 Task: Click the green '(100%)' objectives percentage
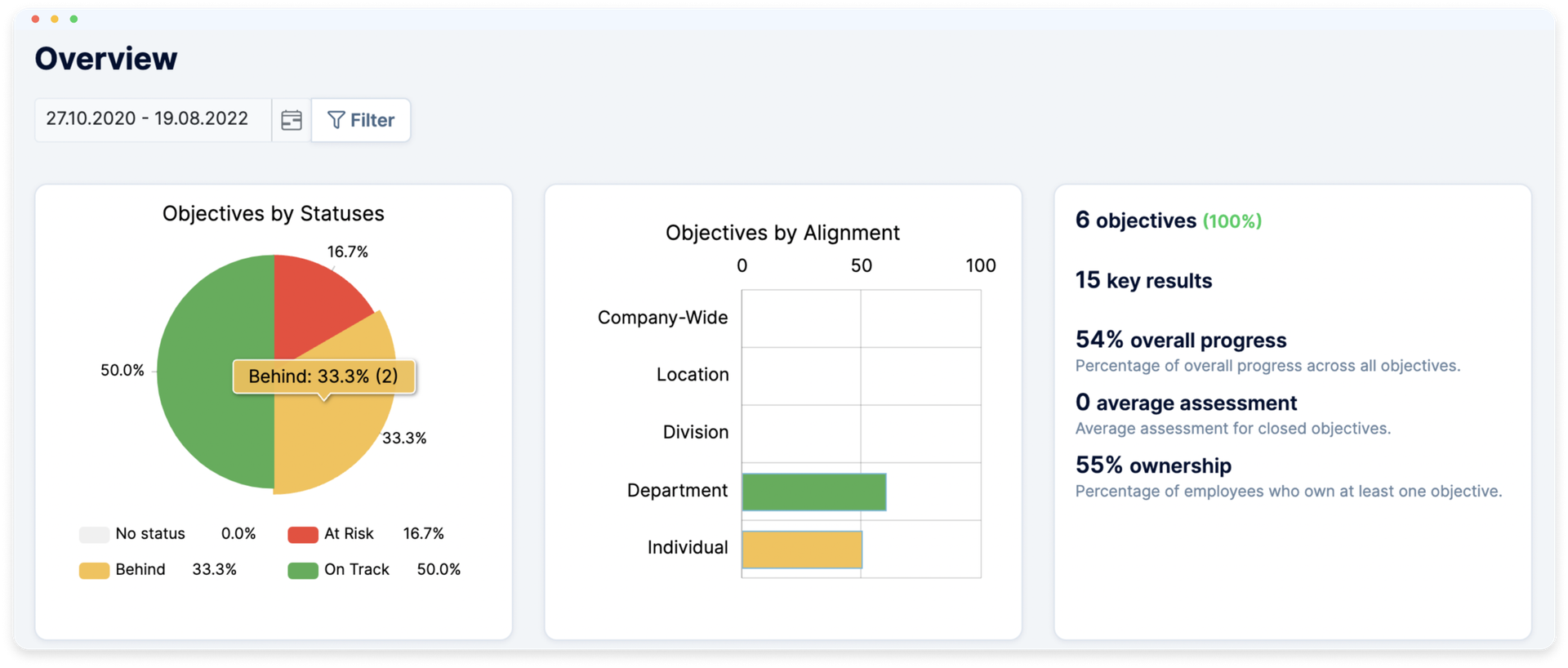coord(1232,221)
